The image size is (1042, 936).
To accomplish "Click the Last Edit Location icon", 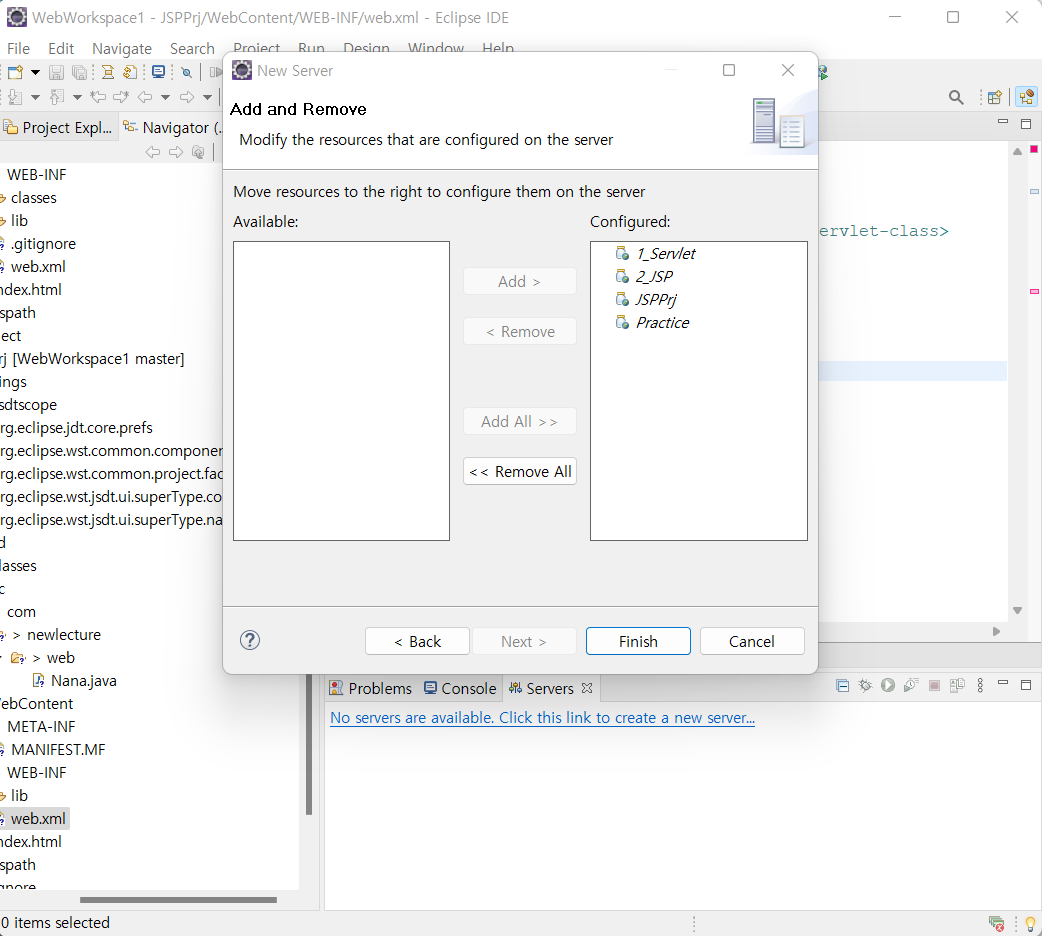I will 98,97.
